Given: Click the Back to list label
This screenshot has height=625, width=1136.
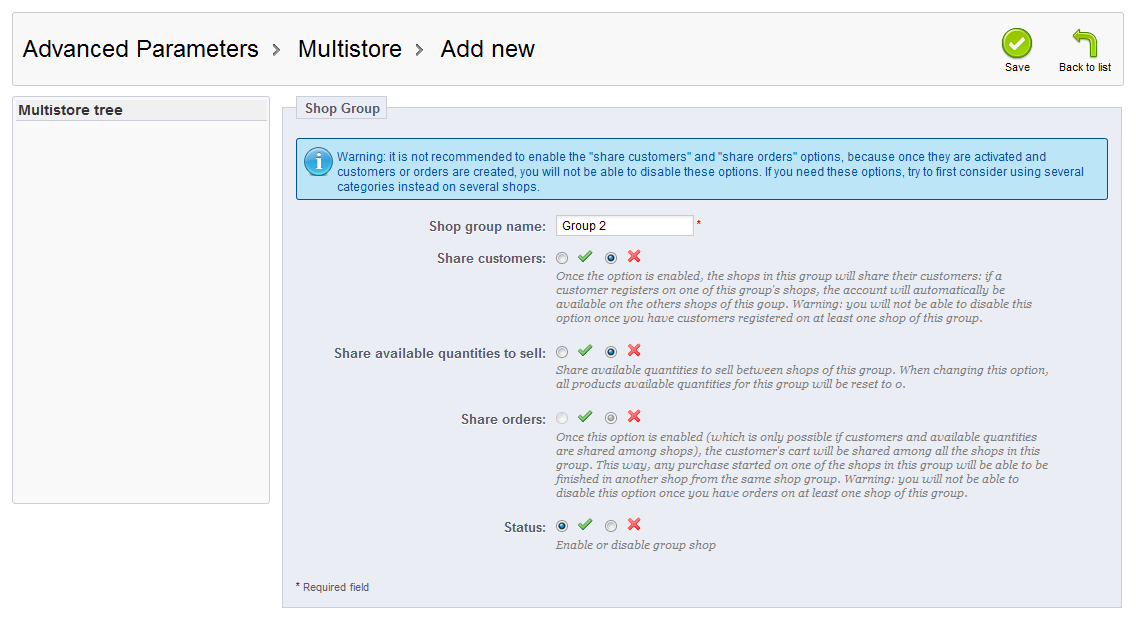Looking at the screenshot, I should [1085, 67].
